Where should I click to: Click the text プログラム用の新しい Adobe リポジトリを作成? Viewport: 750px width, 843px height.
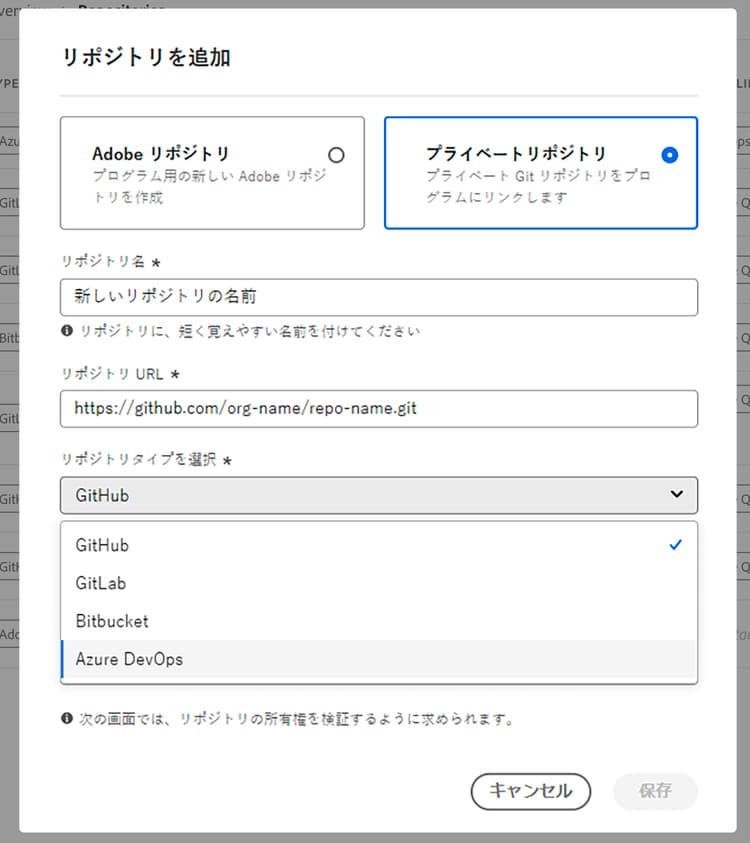pyautogui.click(x=210, y=187)
